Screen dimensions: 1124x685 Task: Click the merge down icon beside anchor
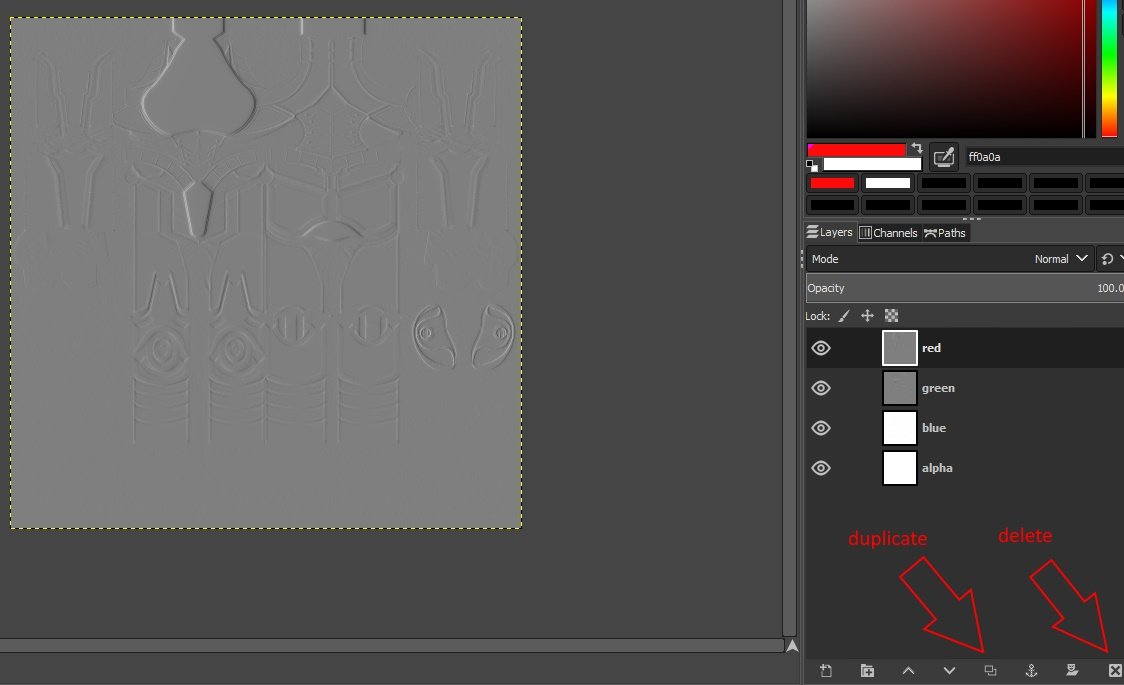coord(1072,671)
